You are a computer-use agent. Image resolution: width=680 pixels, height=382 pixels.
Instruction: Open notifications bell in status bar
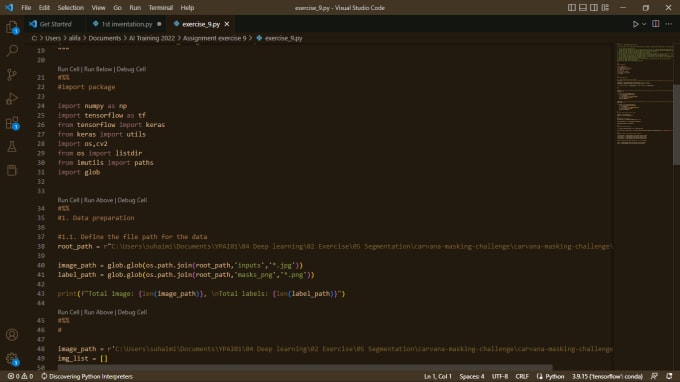[669, 376]
